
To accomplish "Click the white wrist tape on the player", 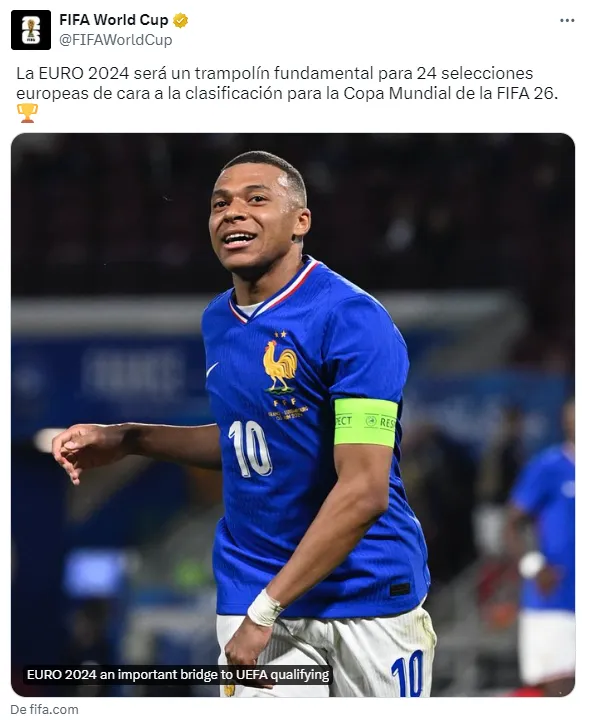I will point(264,608).
